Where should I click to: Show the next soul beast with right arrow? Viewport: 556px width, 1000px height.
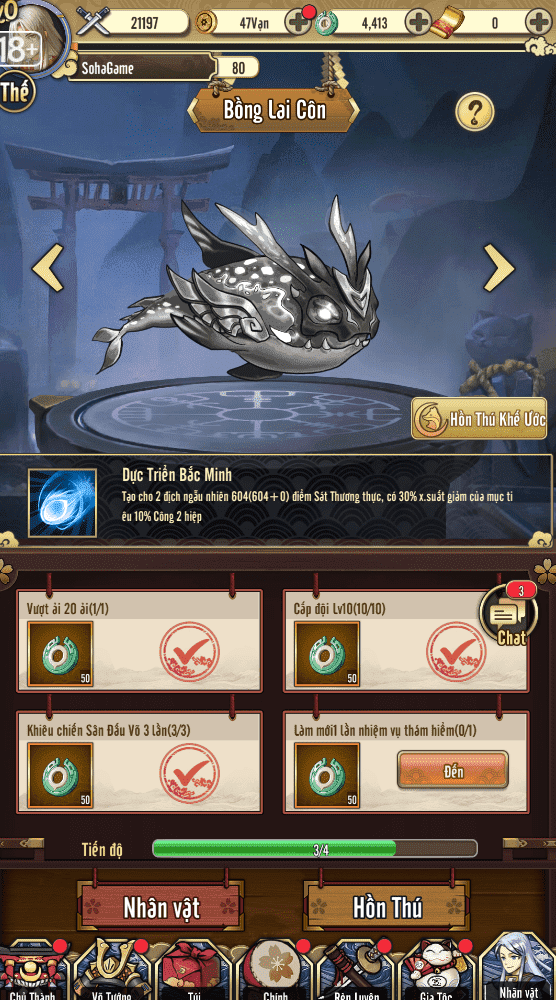(498, 267)
